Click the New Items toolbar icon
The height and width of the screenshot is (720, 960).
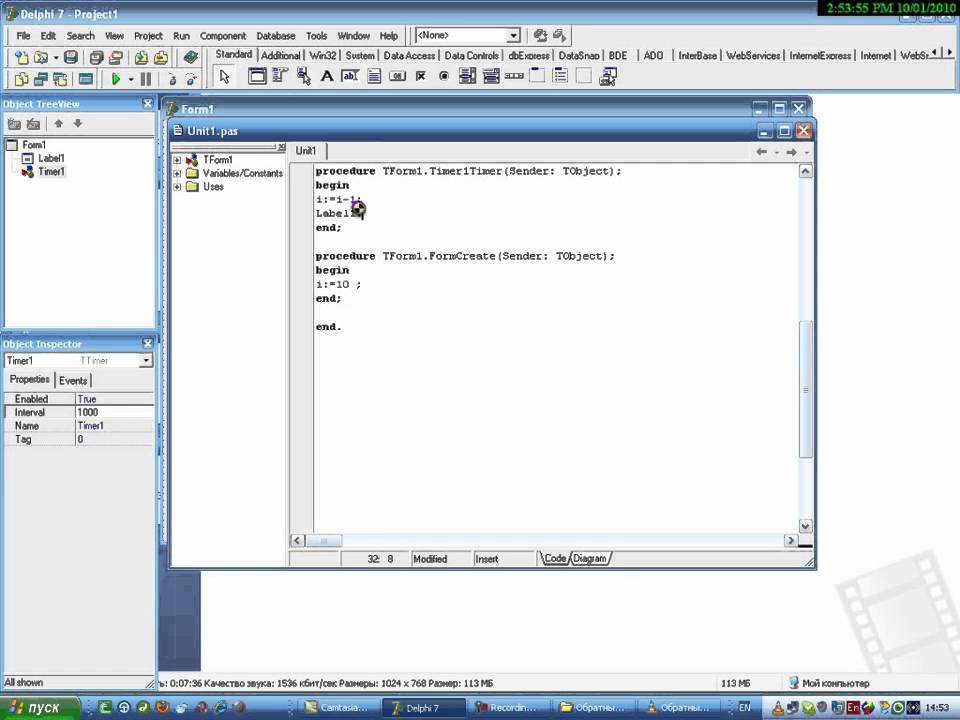[x=21, y=58]
